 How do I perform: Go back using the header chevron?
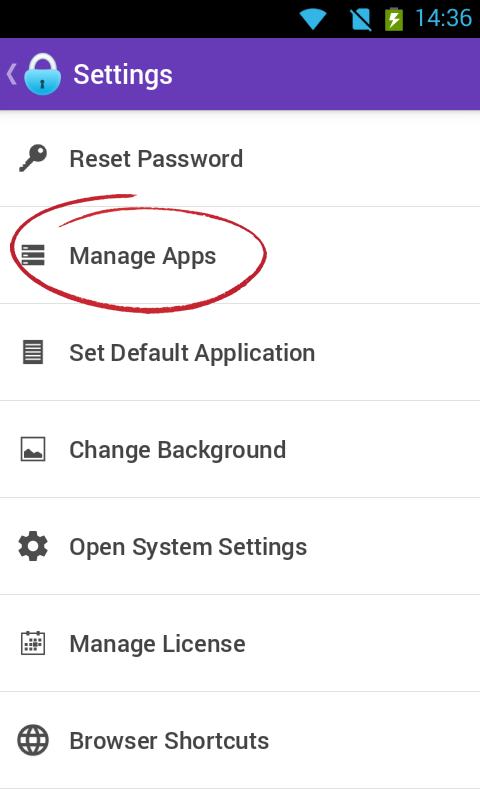pyautogui.click(x=12, y=74)
